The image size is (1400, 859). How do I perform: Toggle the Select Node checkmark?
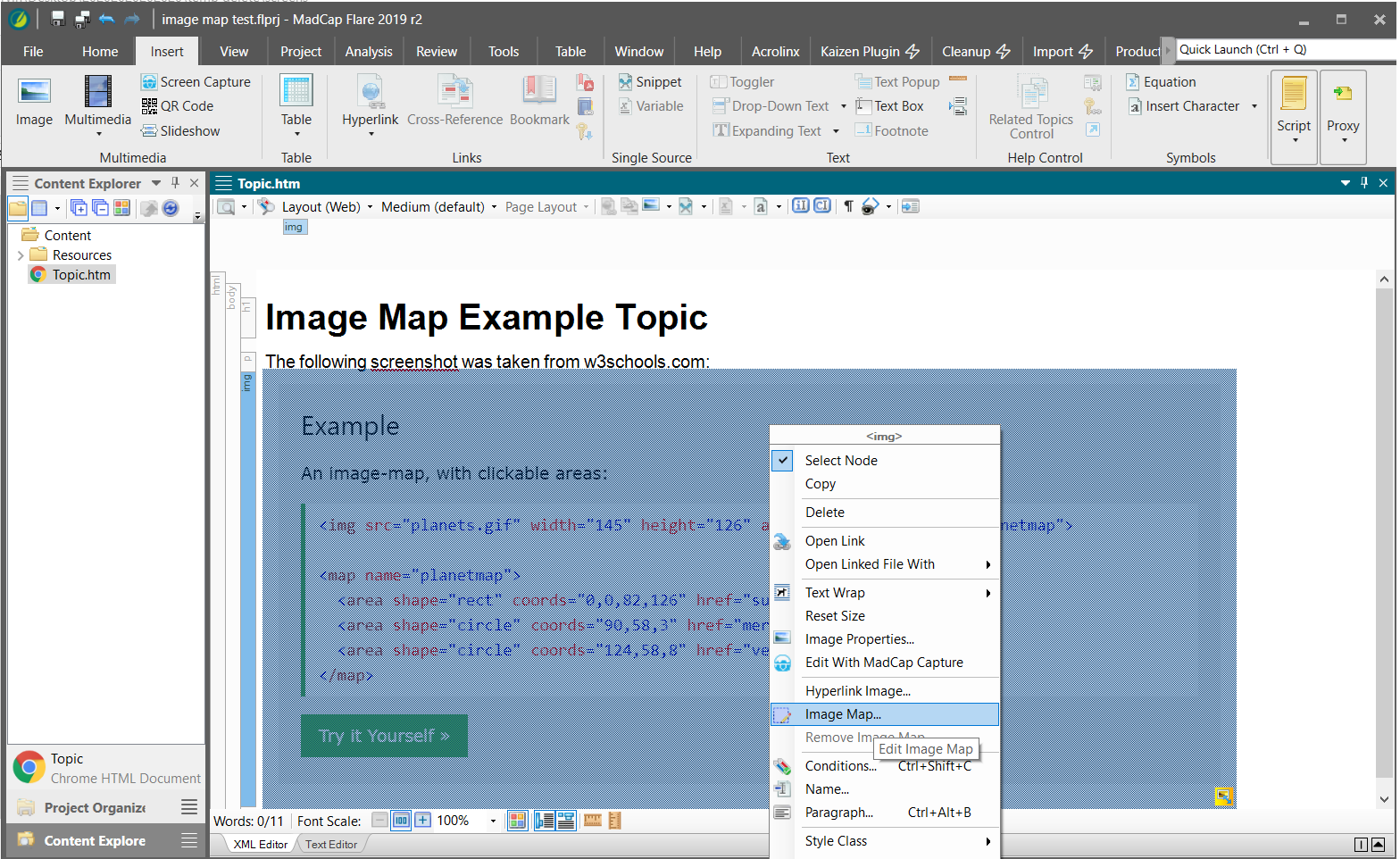(x=782, y=460)
